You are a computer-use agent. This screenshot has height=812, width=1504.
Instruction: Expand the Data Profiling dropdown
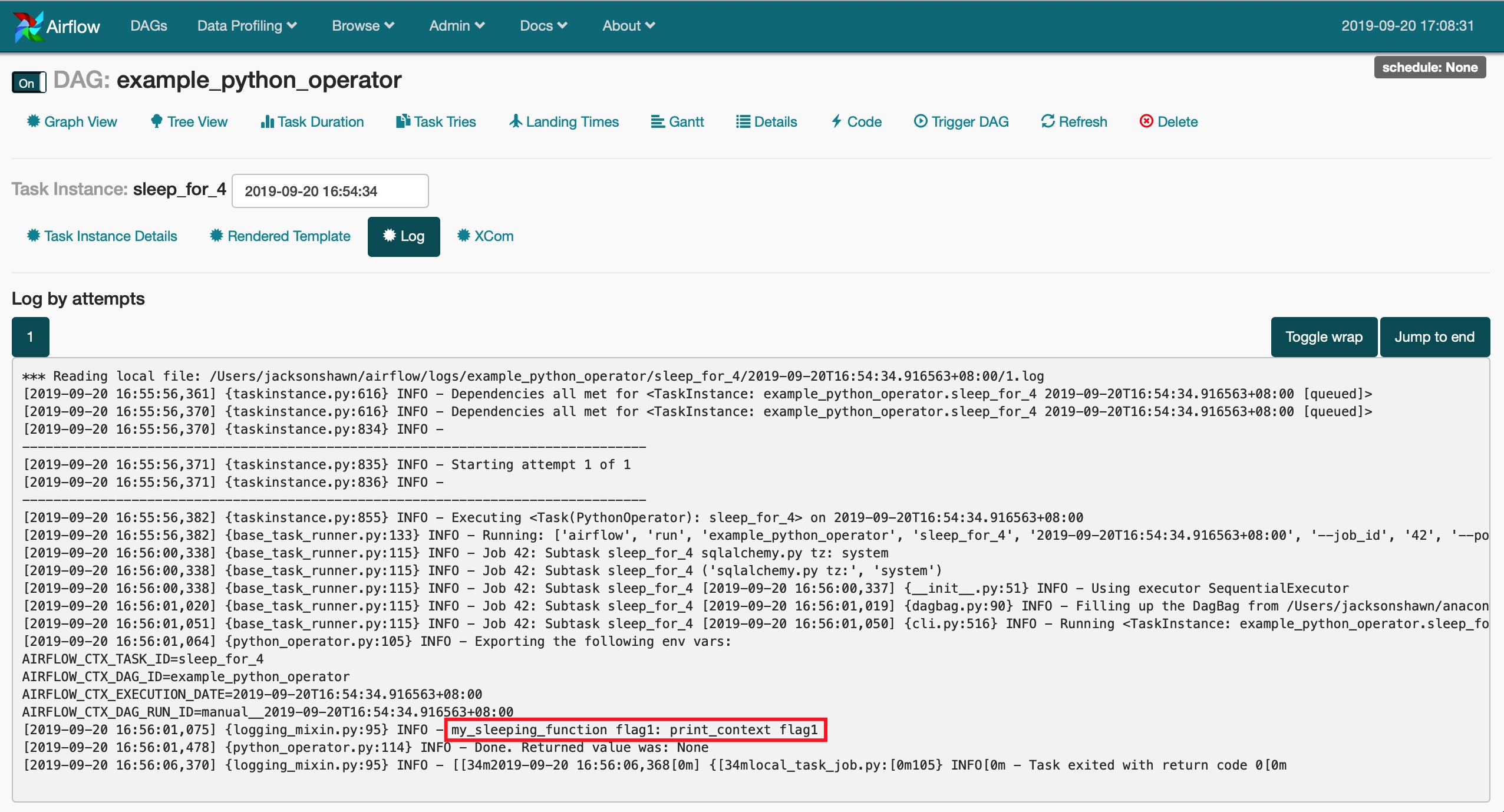(246, 26)
